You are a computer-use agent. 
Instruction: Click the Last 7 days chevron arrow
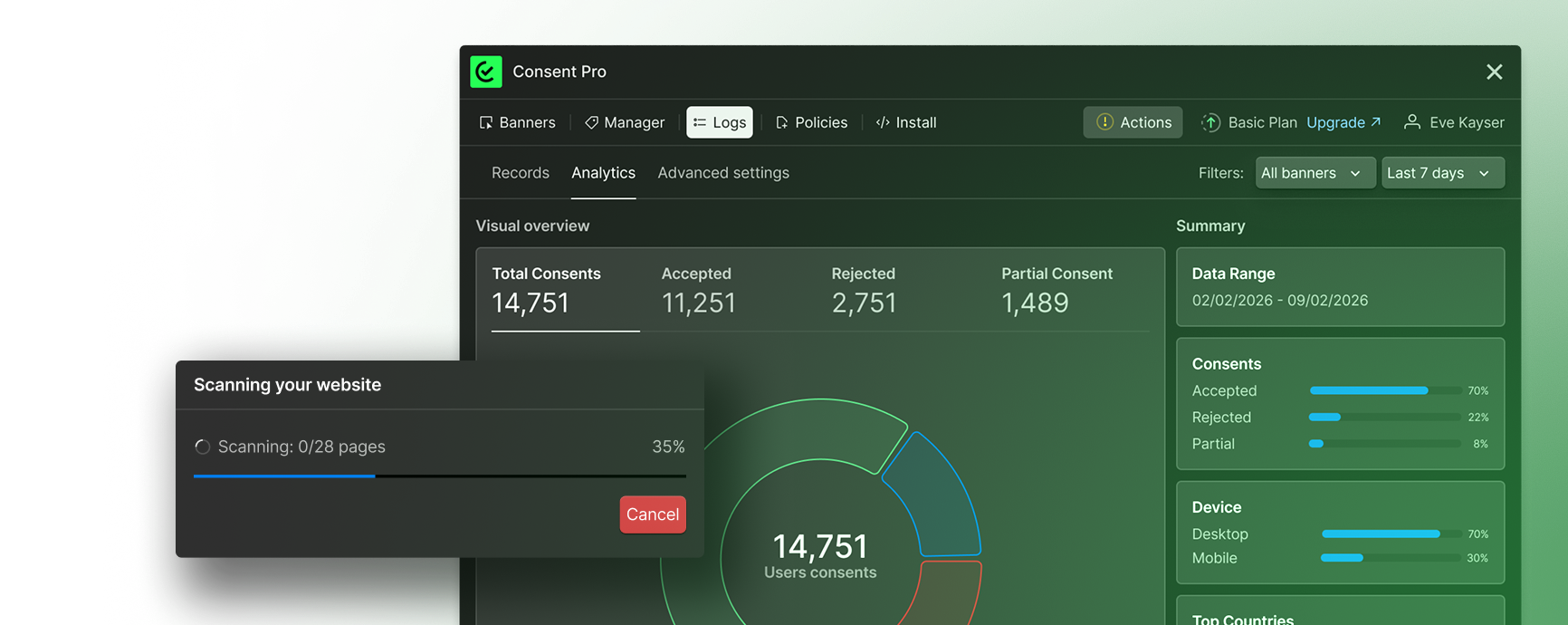(x=1484, y=173)
